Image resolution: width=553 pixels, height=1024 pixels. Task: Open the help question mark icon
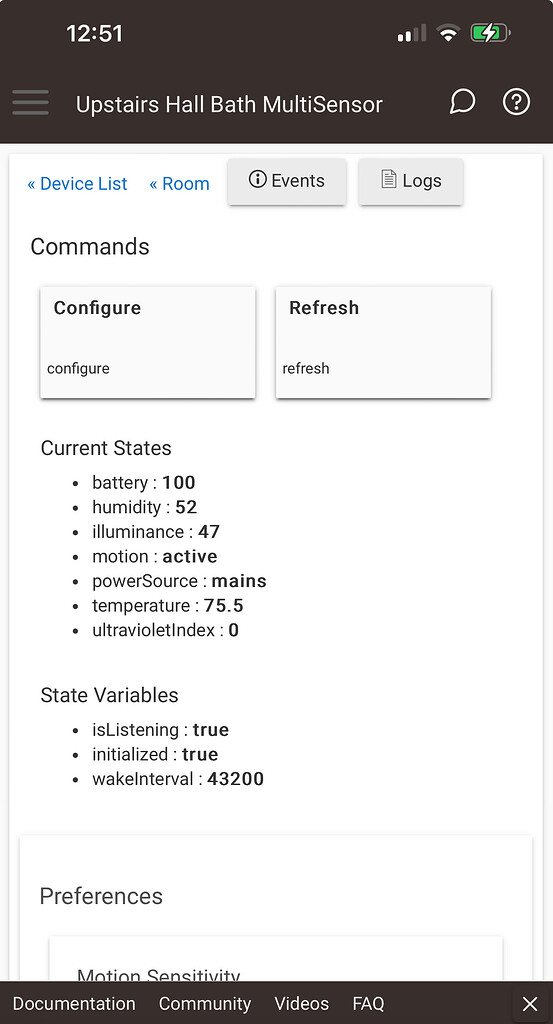click(x=516, y=102)
